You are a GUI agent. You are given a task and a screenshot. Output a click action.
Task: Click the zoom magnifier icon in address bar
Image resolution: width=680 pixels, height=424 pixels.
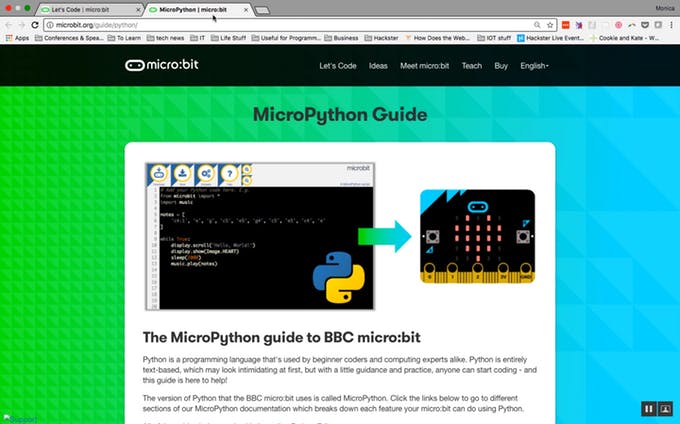(x=537, y=25)
